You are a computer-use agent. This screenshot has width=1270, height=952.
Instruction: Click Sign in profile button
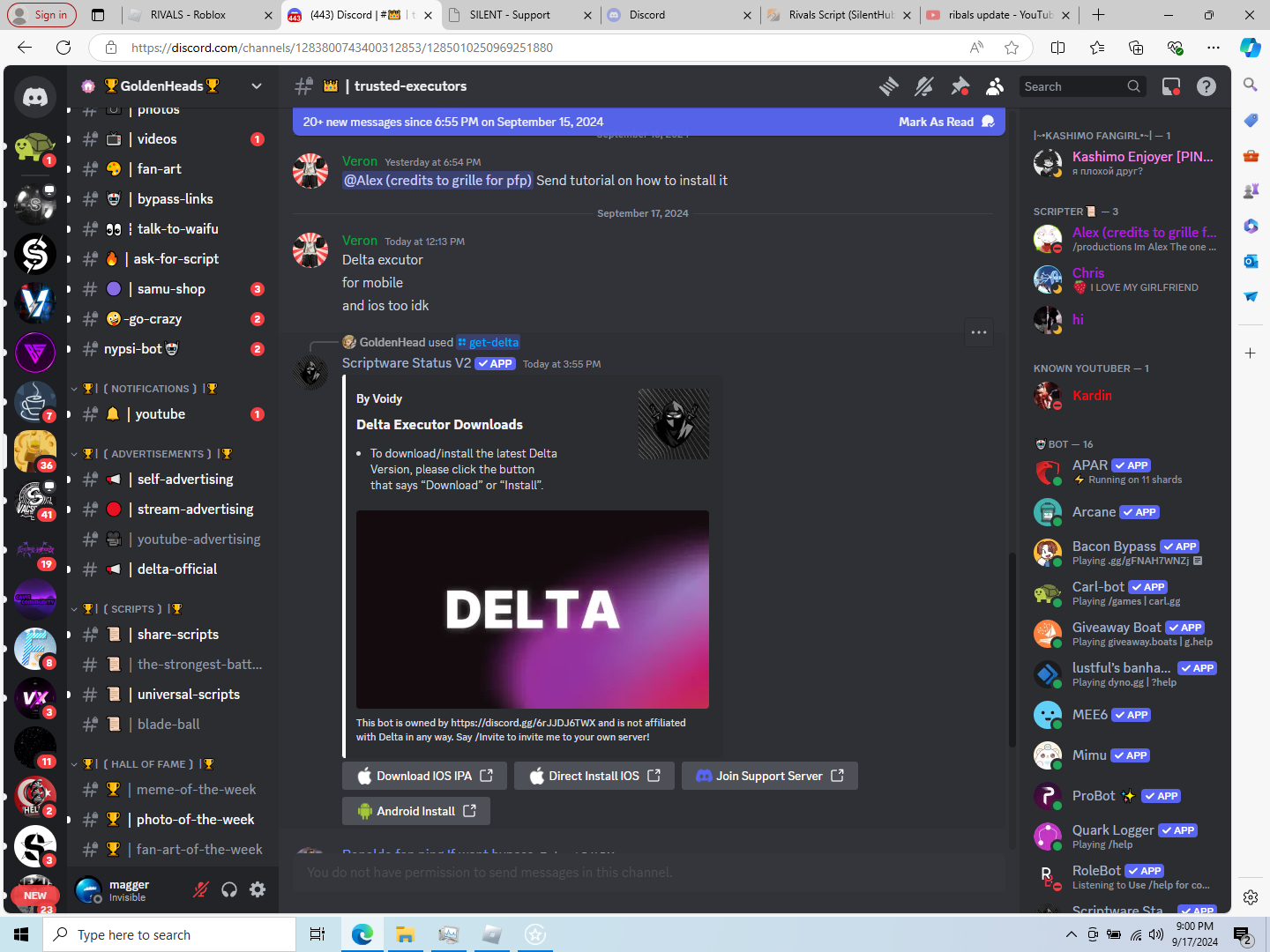click(x=42, y=15)
